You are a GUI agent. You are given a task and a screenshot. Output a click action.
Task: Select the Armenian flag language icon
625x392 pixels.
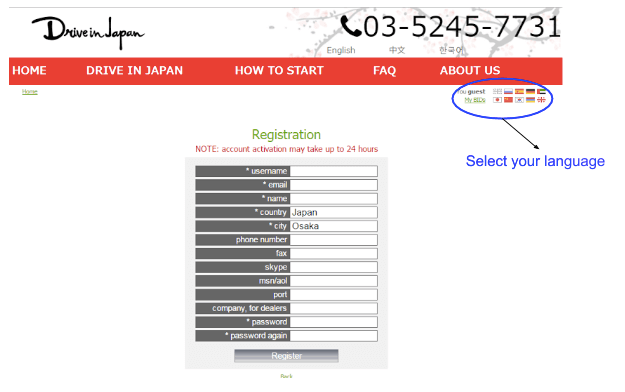530,100
